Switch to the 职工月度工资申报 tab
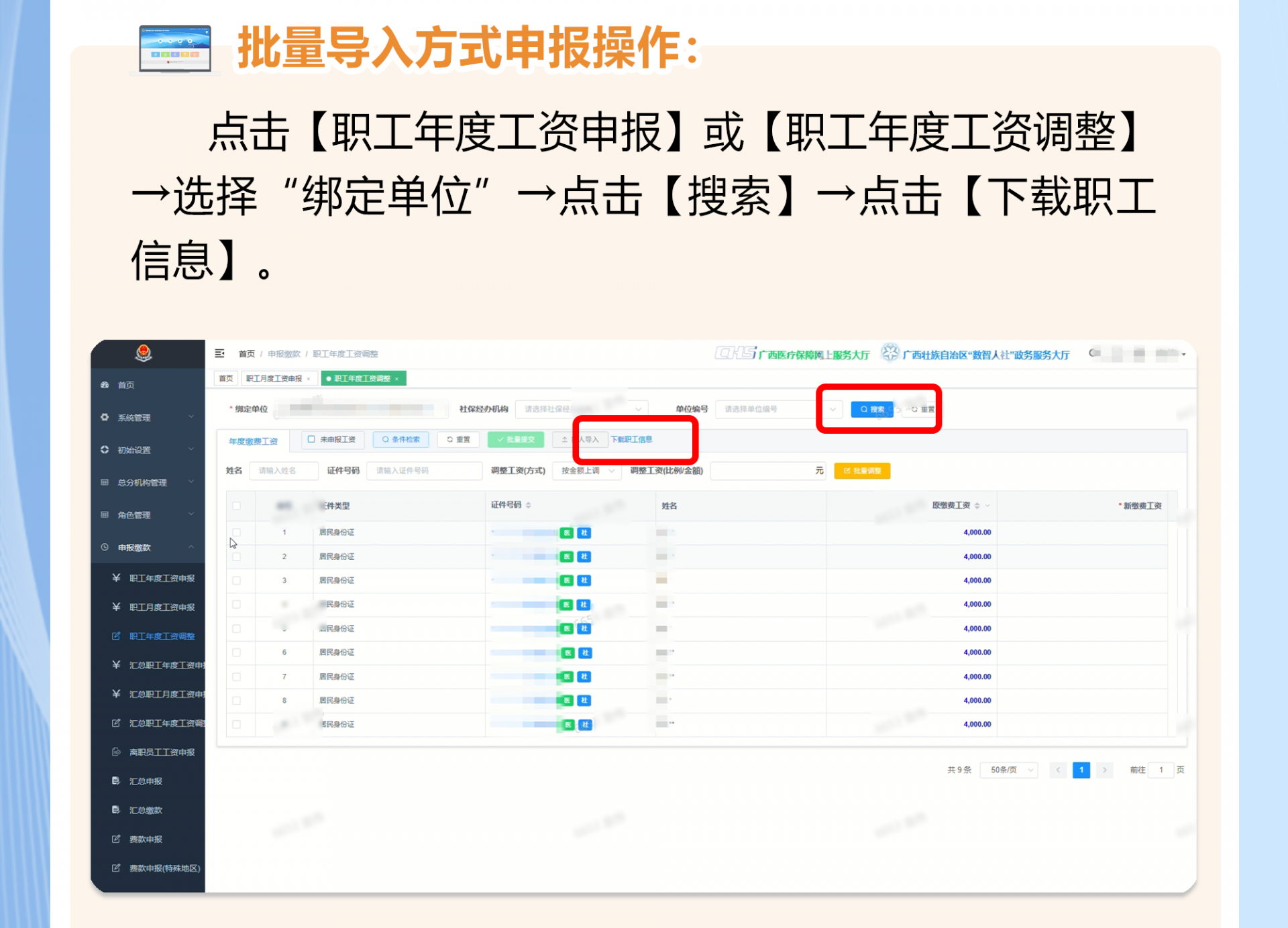Viewport: 1288px width, 928px height. coord(274,379)
